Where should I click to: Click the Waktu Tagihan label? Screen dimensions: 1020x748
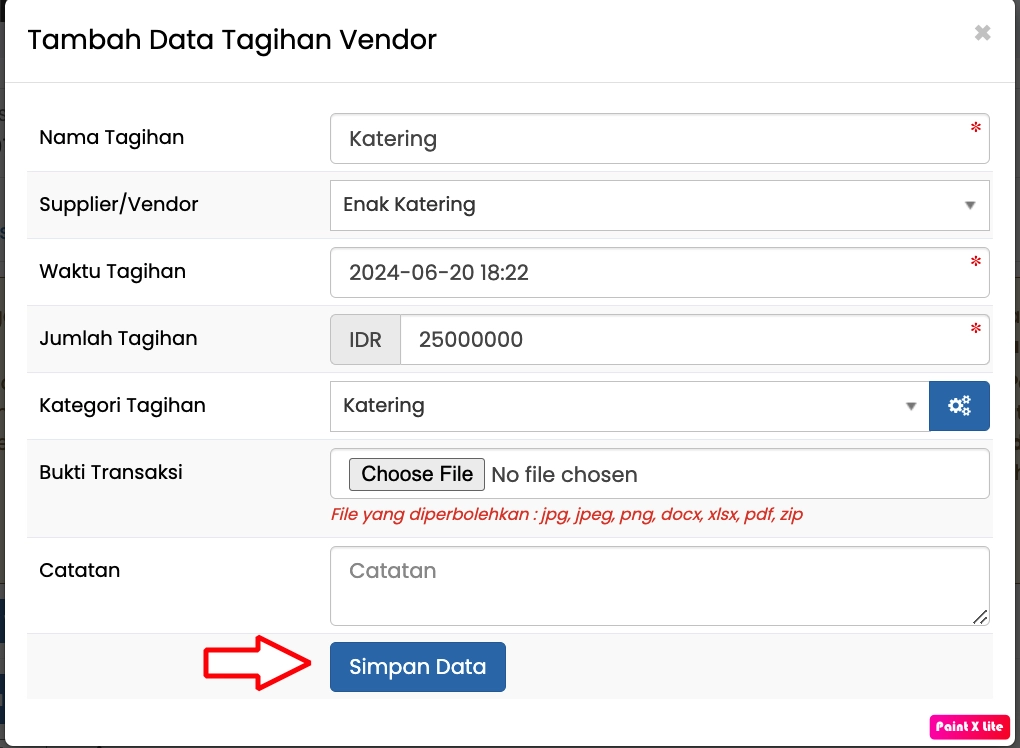coord(112,271)
